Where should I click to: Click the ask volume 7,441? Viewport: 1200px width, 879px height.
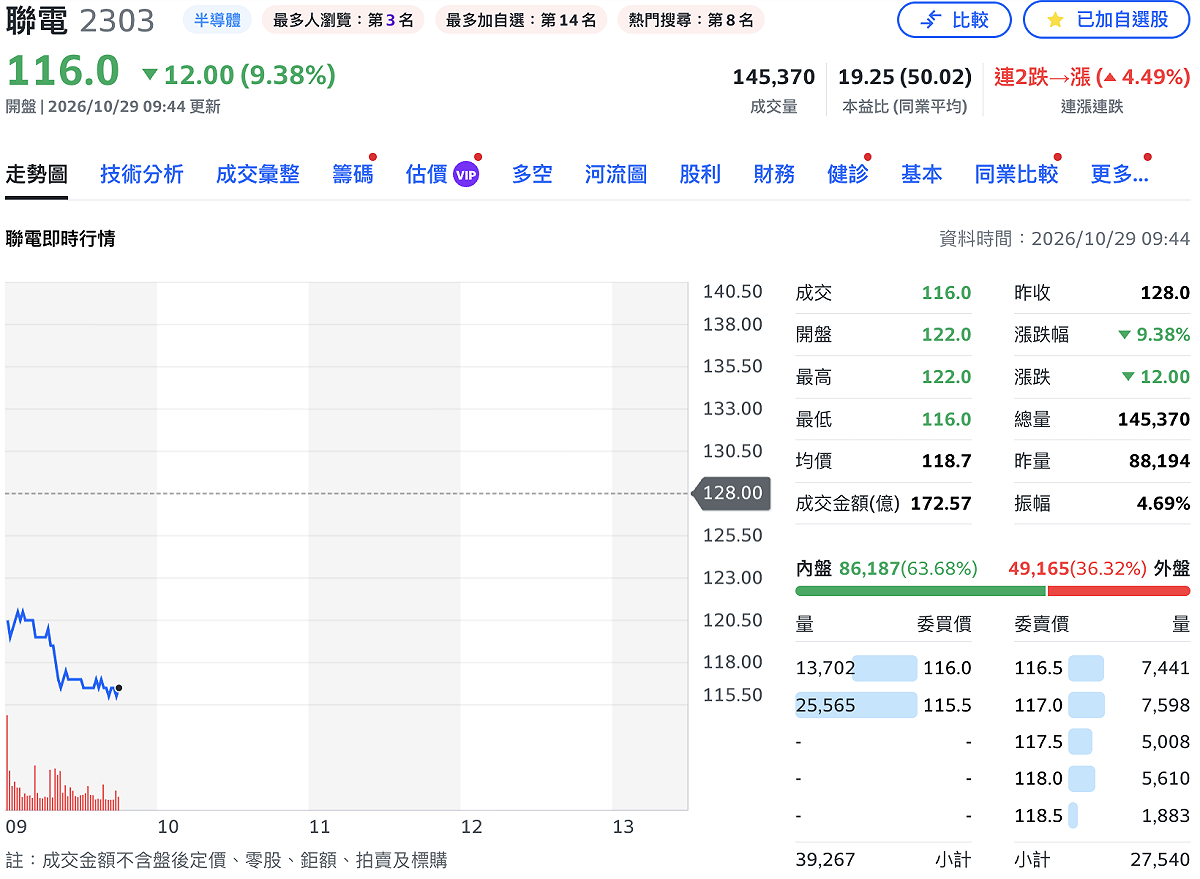(x=1166, y=668)
